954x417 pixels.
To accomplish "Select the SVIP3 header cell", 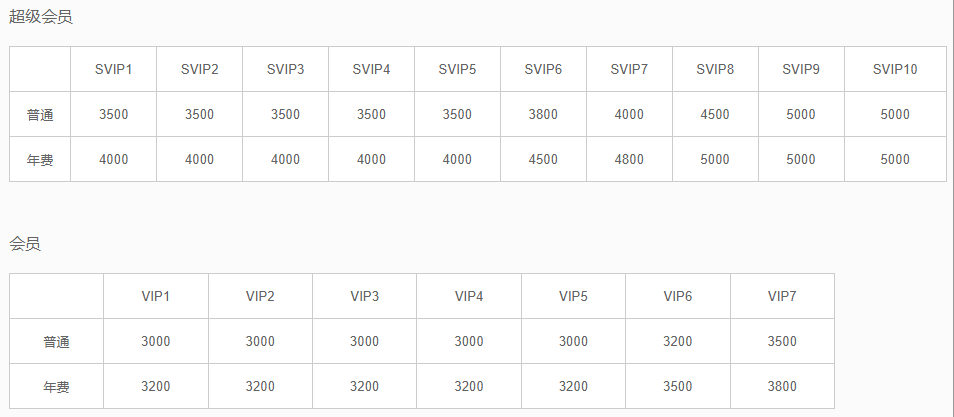I will [285, 69].
